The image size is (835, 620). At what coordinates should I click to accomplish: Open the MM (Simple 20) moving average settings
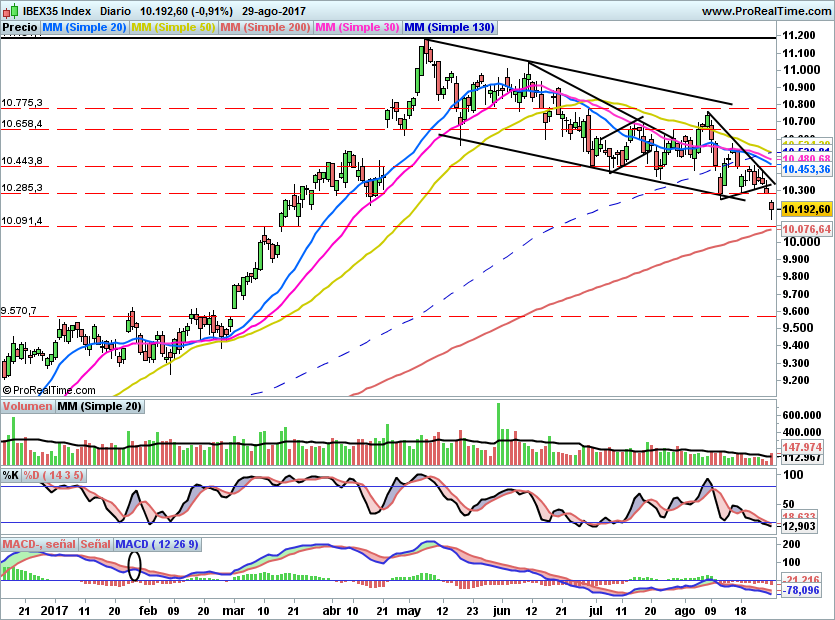pos(83,27)
